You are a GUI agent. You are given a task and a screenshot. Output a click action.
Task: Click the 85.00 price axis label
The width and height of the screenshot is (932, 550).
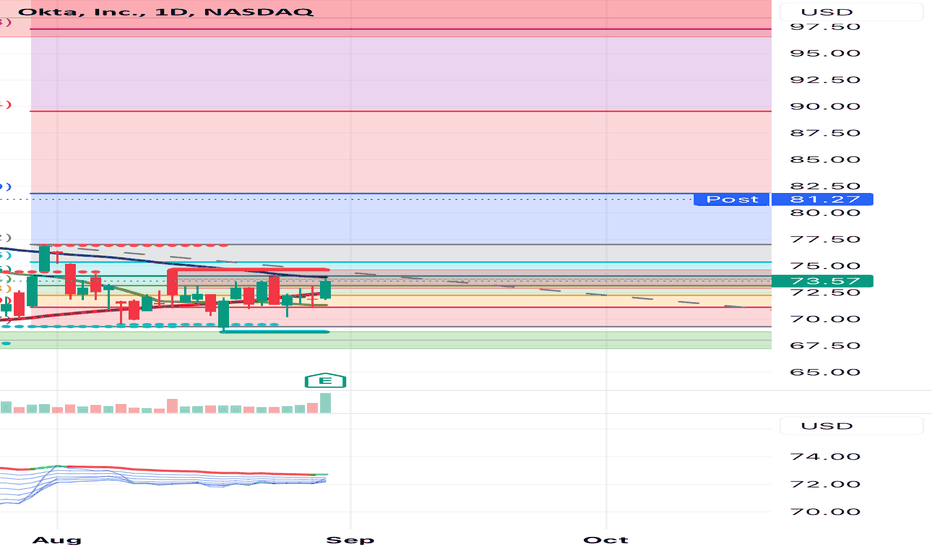tap(825, 159)
